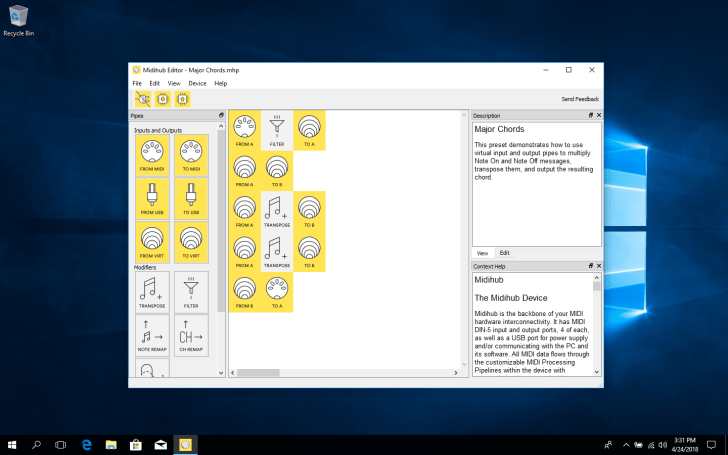Pick the NOTE REMAP modifier

152,336
